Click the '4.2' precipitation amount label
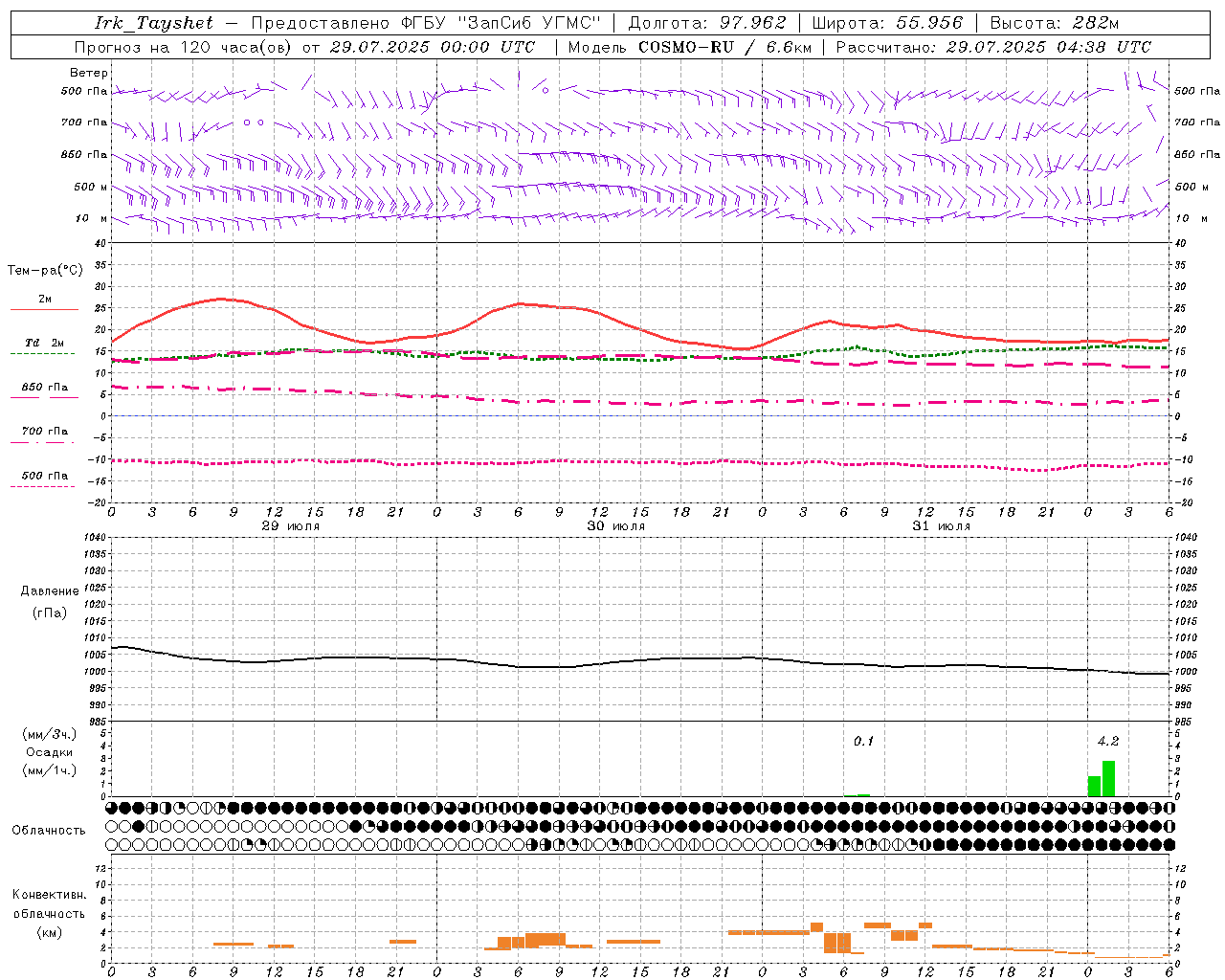This screenshot has height=980, width=1225. [1108, 742]
